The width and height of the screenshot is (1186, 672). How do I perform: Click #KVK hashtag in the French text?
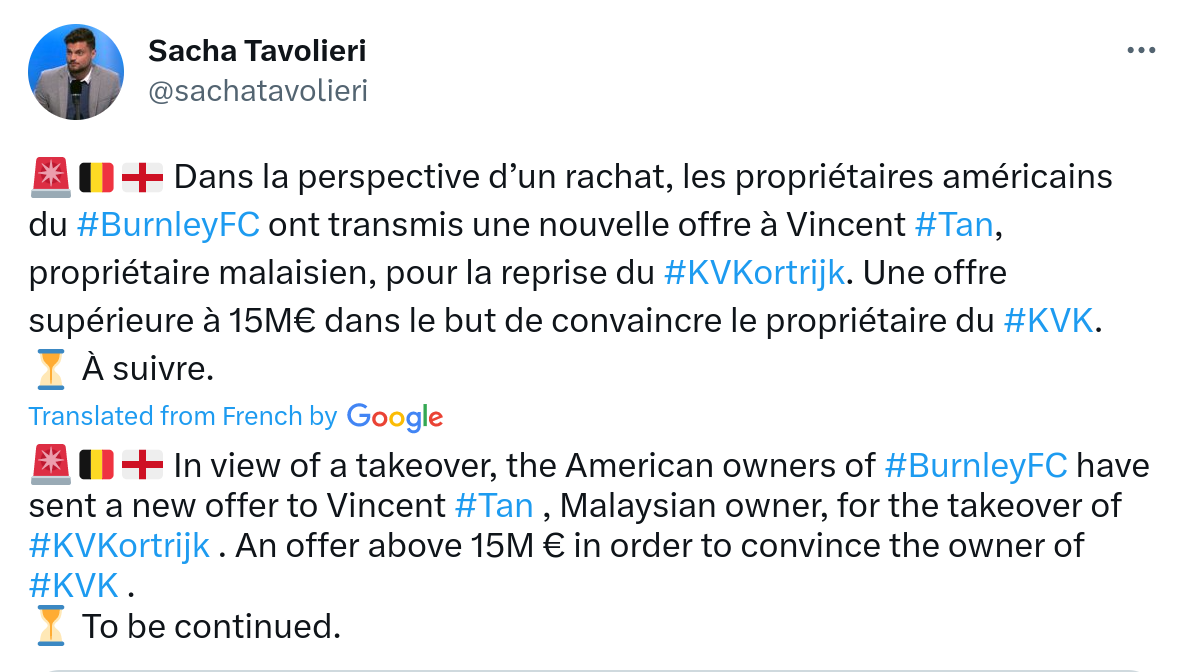point(1047,320)
